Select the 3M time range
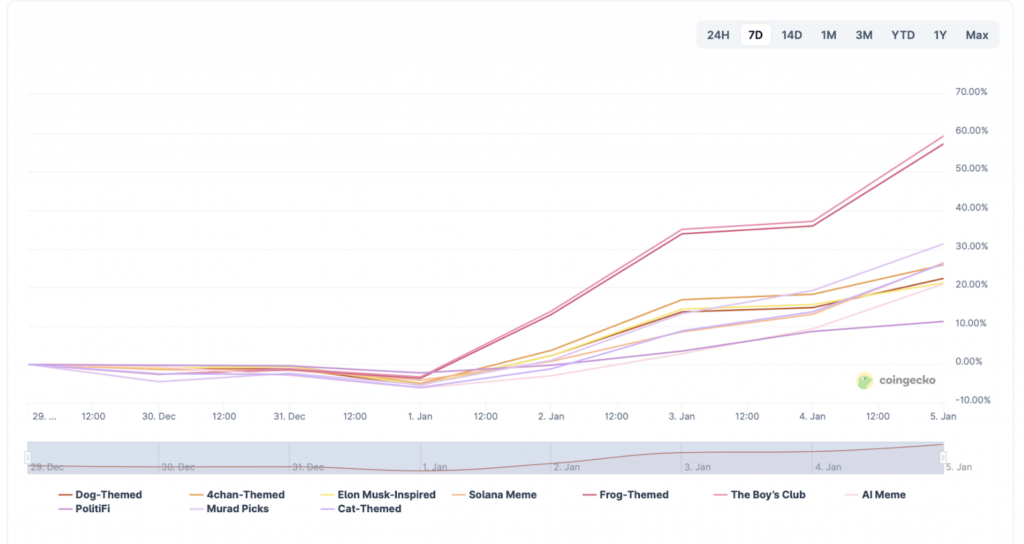The width and height of the screenshot is (1024, 544). [x=863, y=35]
